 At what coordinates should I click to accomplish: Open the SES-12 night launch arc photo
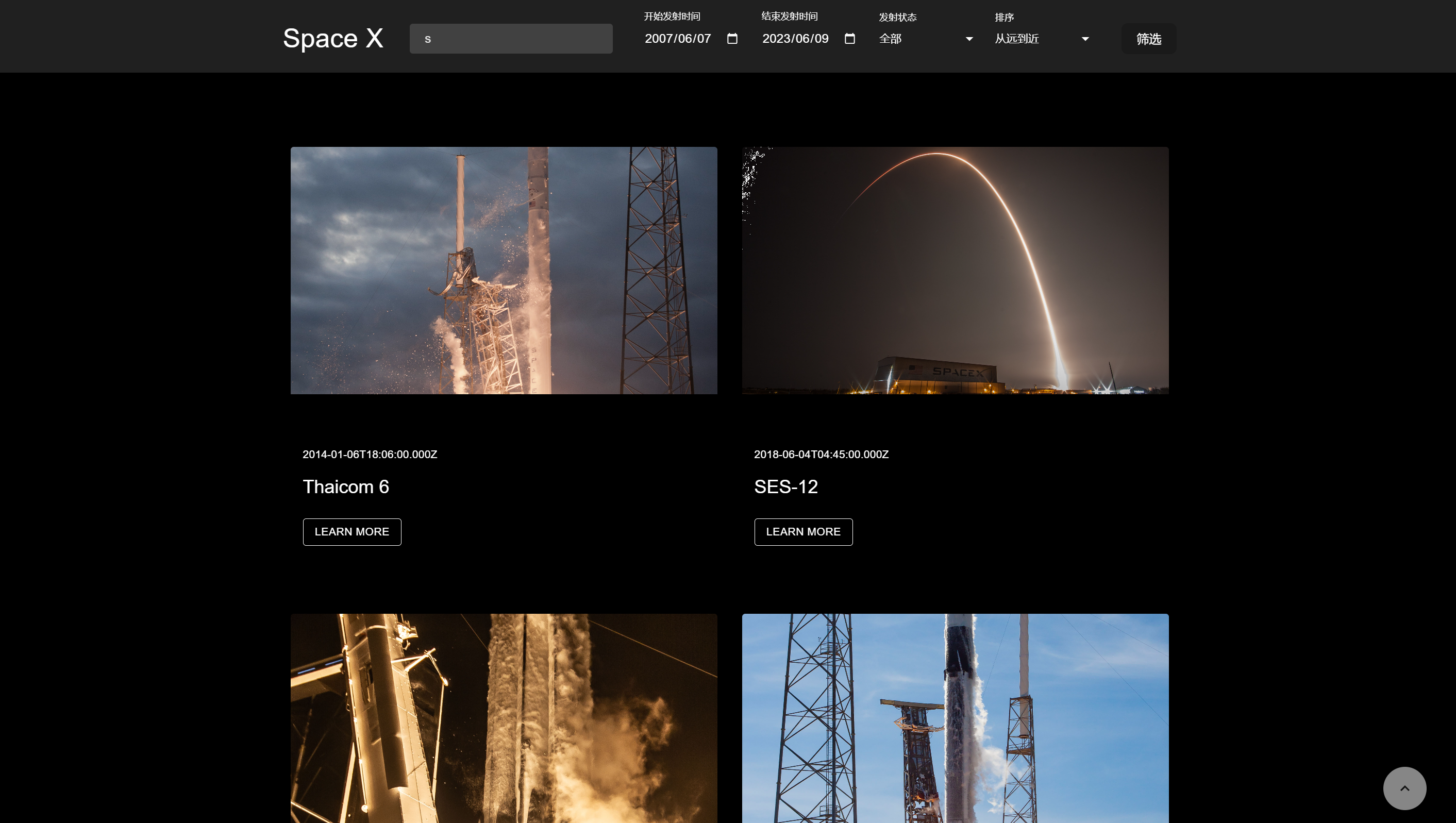point(955,270)
